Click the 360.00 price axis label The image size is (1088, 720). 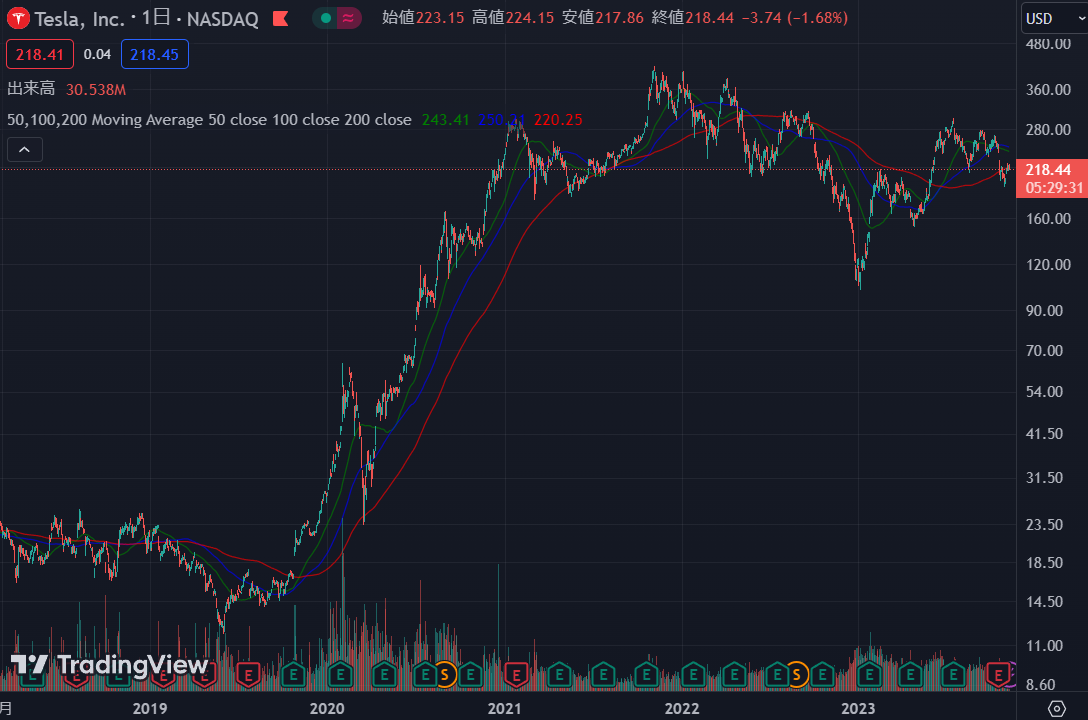(x=1048, y=89)
